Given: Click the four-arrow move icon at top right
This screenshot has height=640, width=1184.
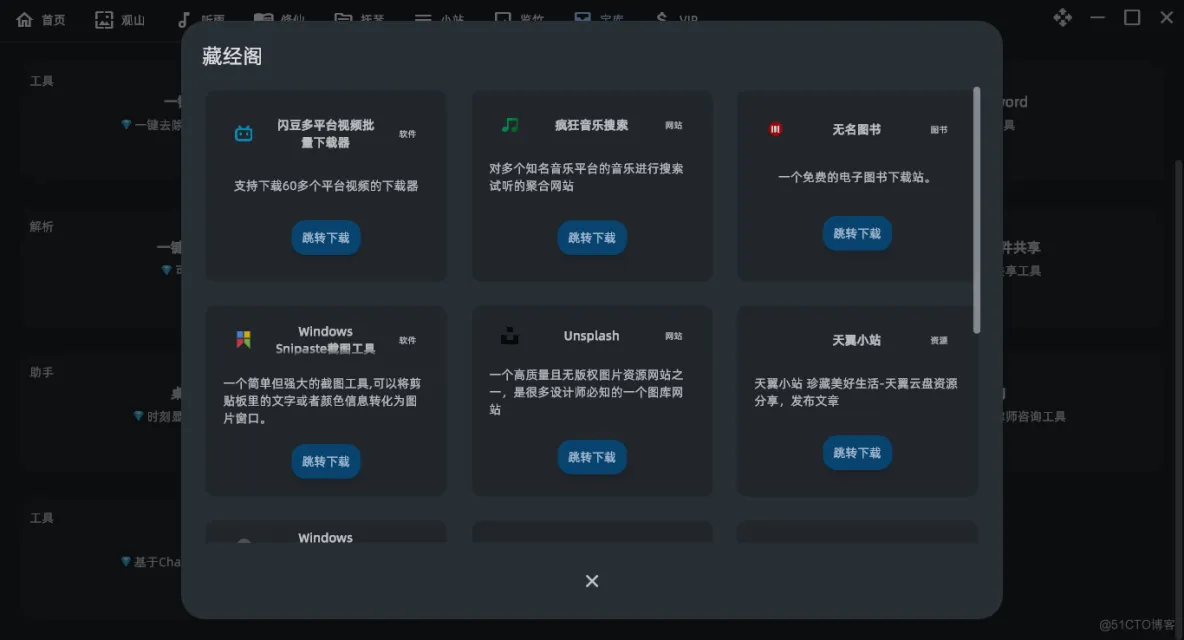Looking at the screenshot, I should tap(1062, 17).
